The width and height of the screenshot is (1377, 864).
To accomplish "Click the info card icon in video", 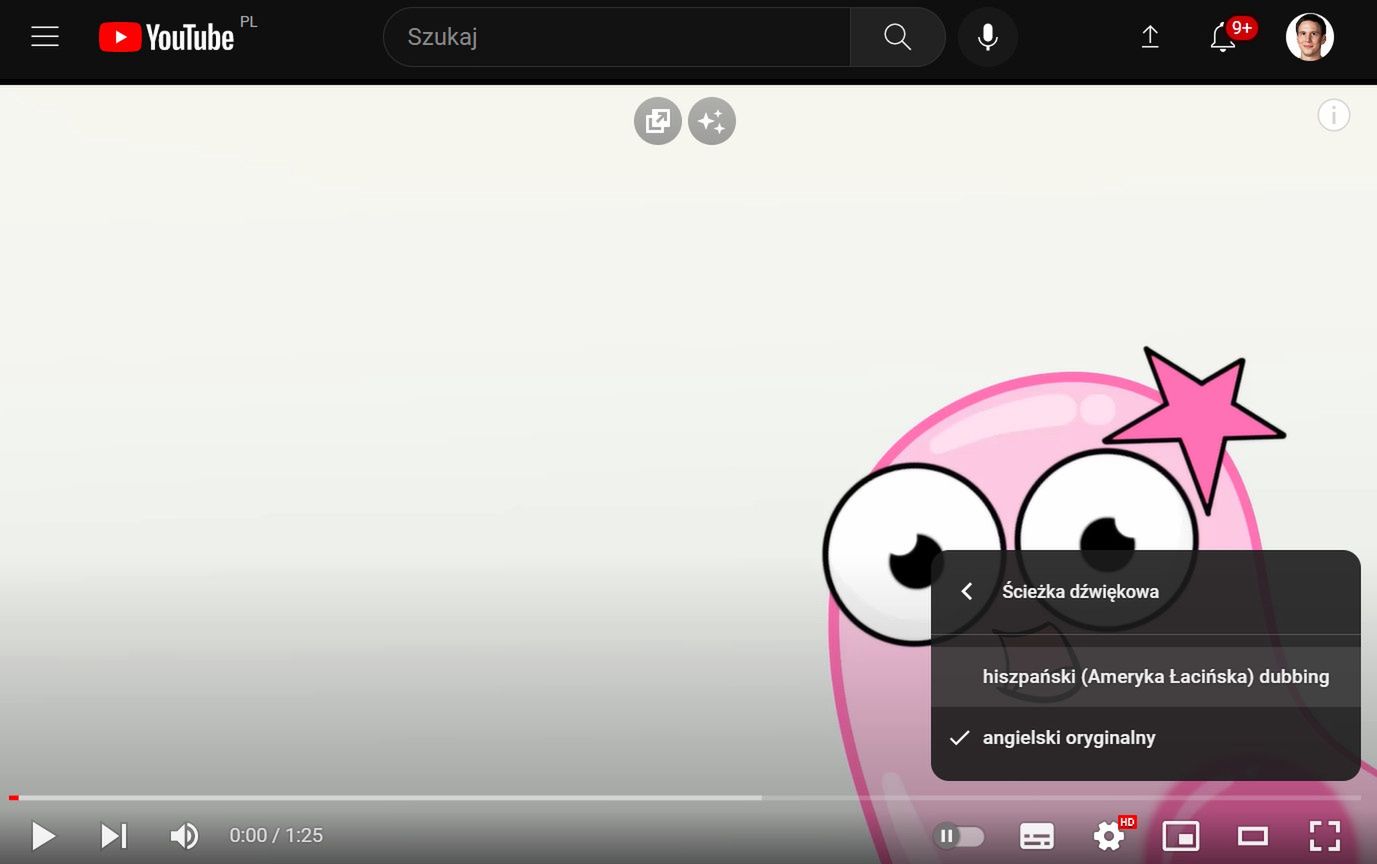I will point(1333,115).
